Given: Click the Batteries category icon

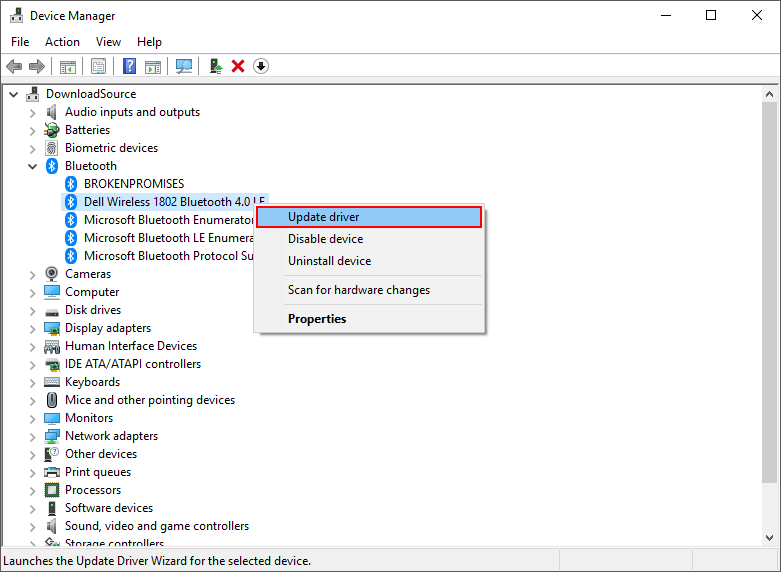Looking at the screenshot, I should 51,130.
